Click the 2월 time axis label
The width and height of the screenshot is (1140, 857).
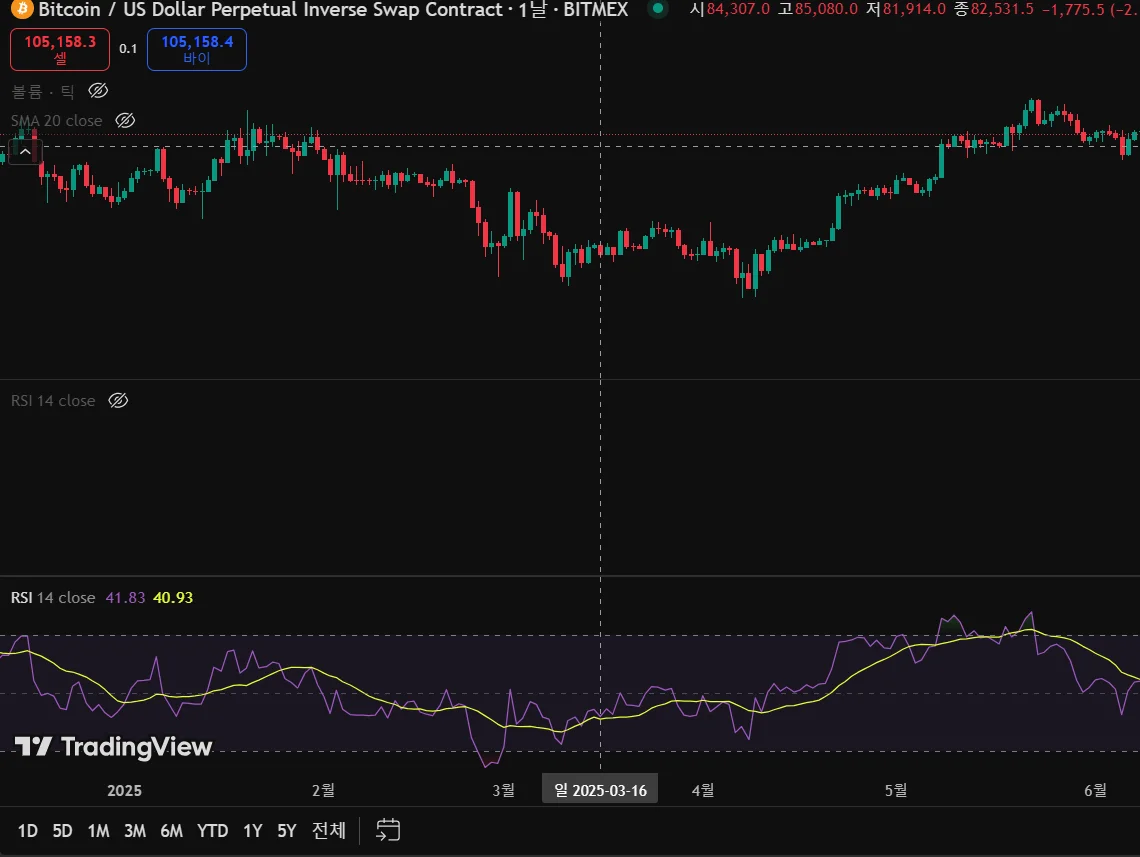(x=324, y=789)
